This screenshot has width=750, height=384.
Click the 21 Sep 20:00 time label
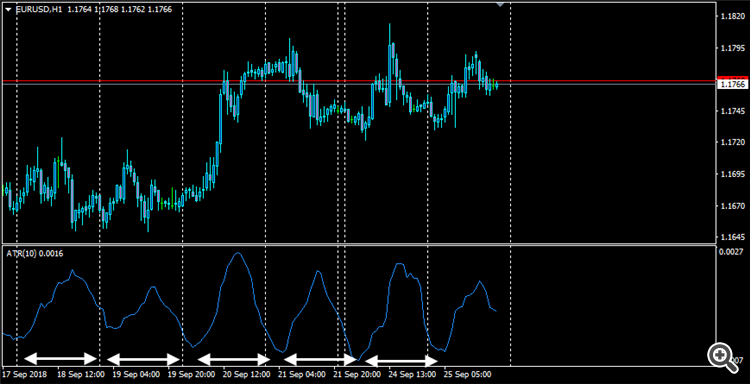[357, 374]
